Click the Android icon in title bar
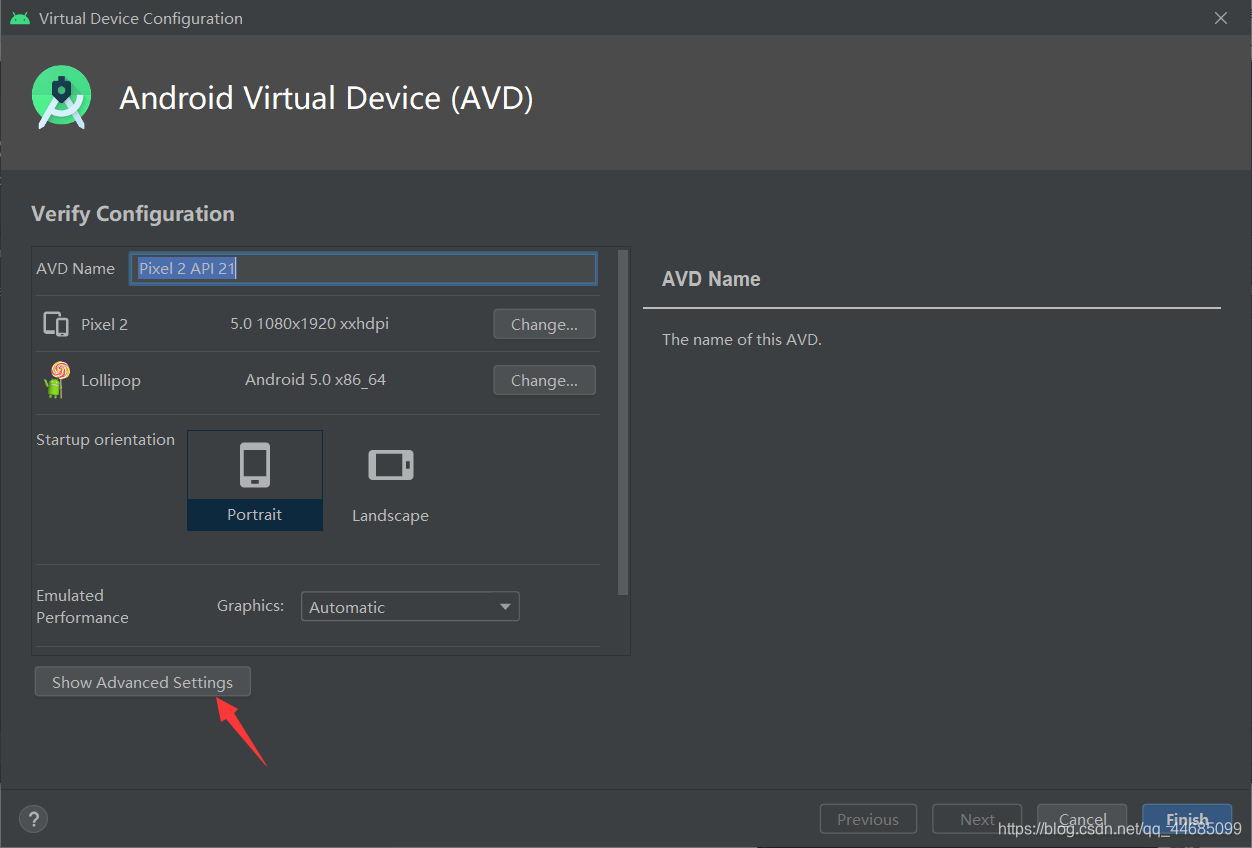1252x848 pixels. (x=20, y=18)
